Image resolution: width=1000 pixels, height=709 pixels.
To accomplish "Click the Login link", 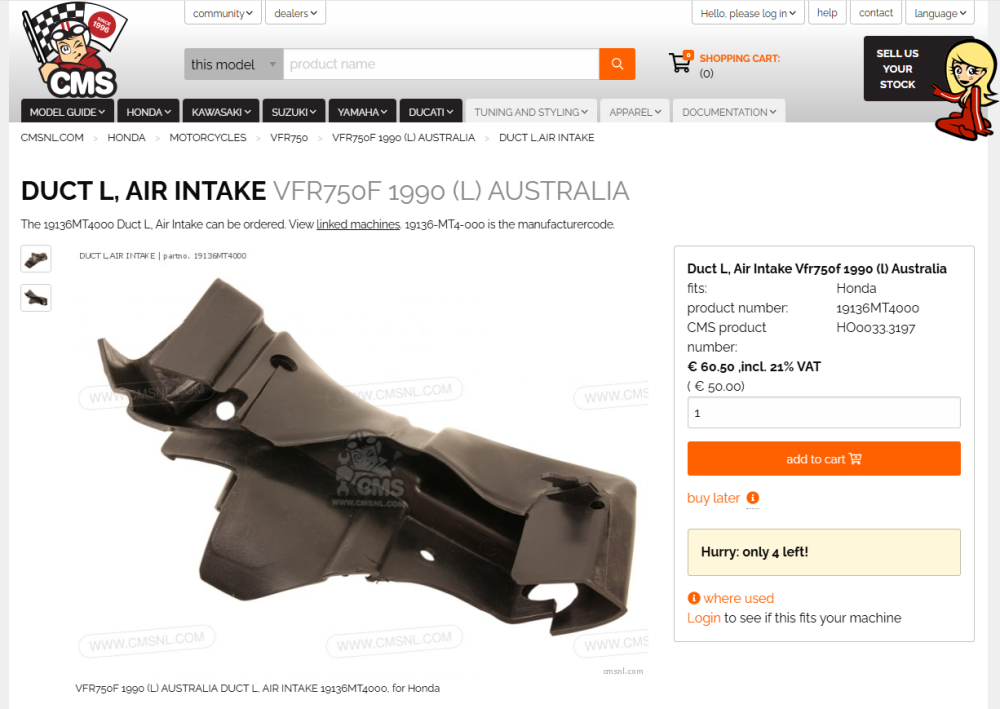I will pos(703,618).
